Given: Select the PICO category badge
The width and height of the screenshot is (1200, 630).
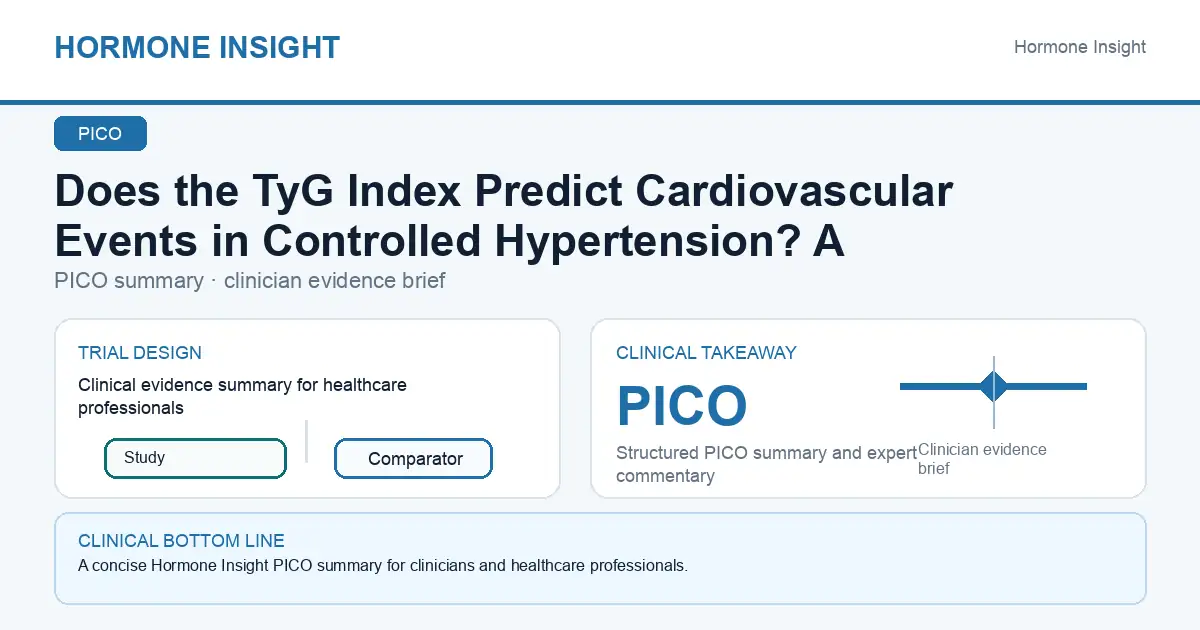Looking at the screenshot, I should (100, 134).
